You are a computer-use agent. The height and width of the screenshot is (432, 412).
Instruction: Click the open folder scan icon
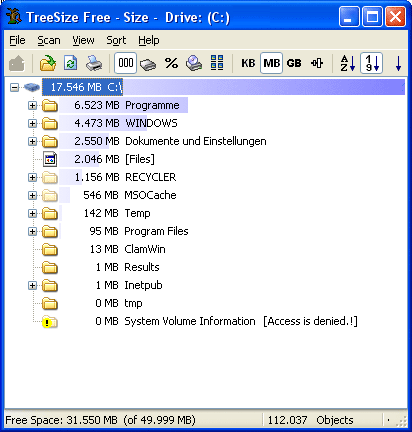coord(48,63)
